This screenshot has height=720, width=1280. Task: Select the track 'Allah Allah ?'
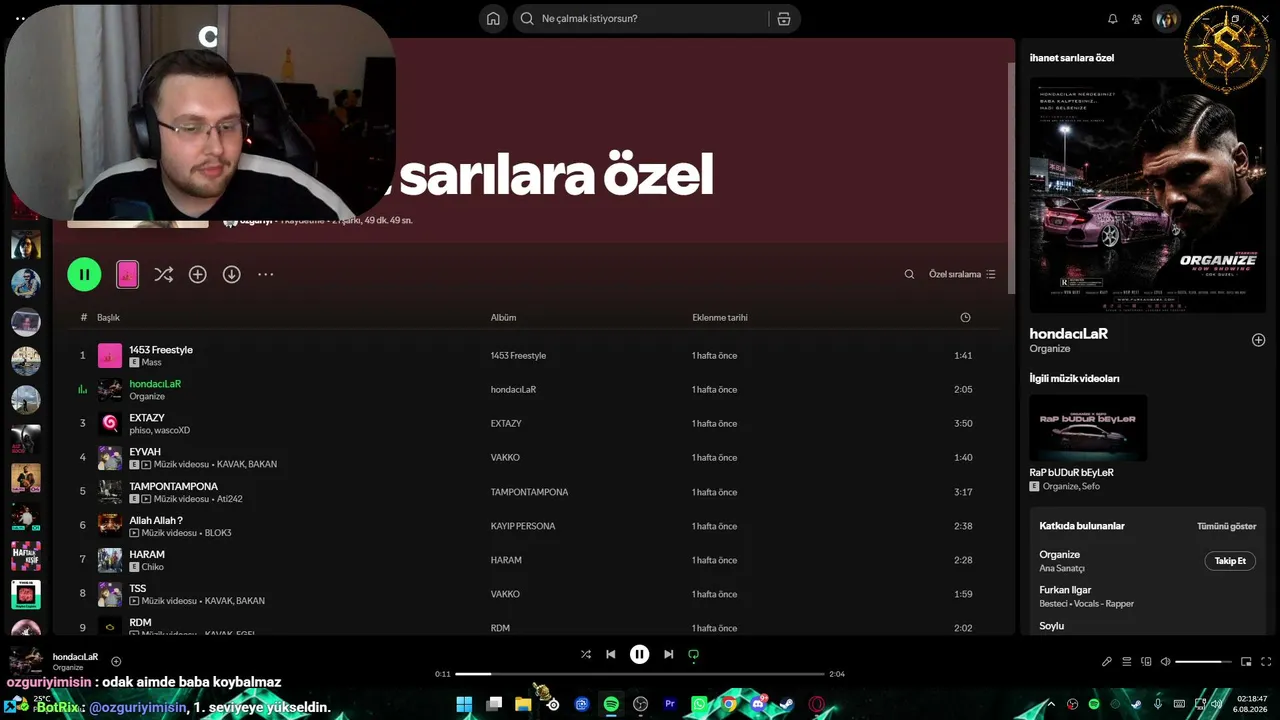pos(156,520)
